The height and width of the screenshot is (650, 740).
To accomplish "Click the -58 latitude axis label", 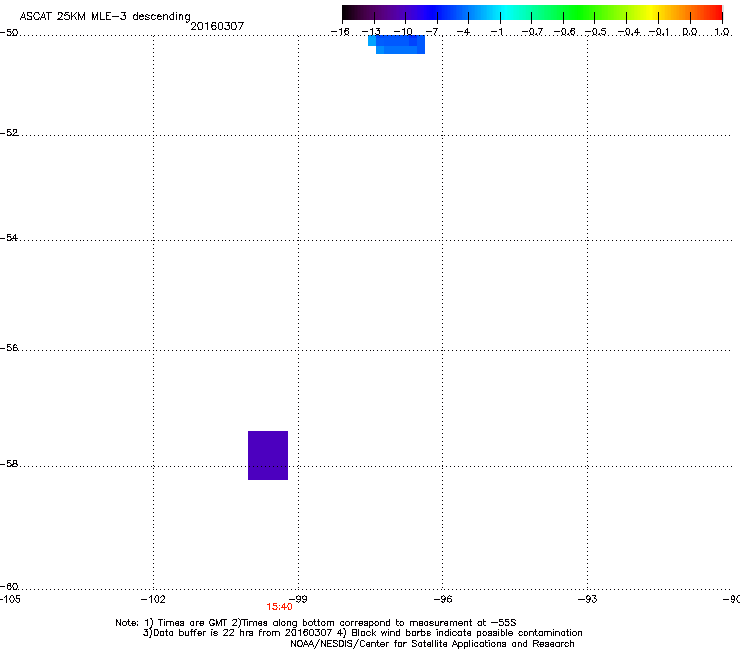I will [9, 464].
